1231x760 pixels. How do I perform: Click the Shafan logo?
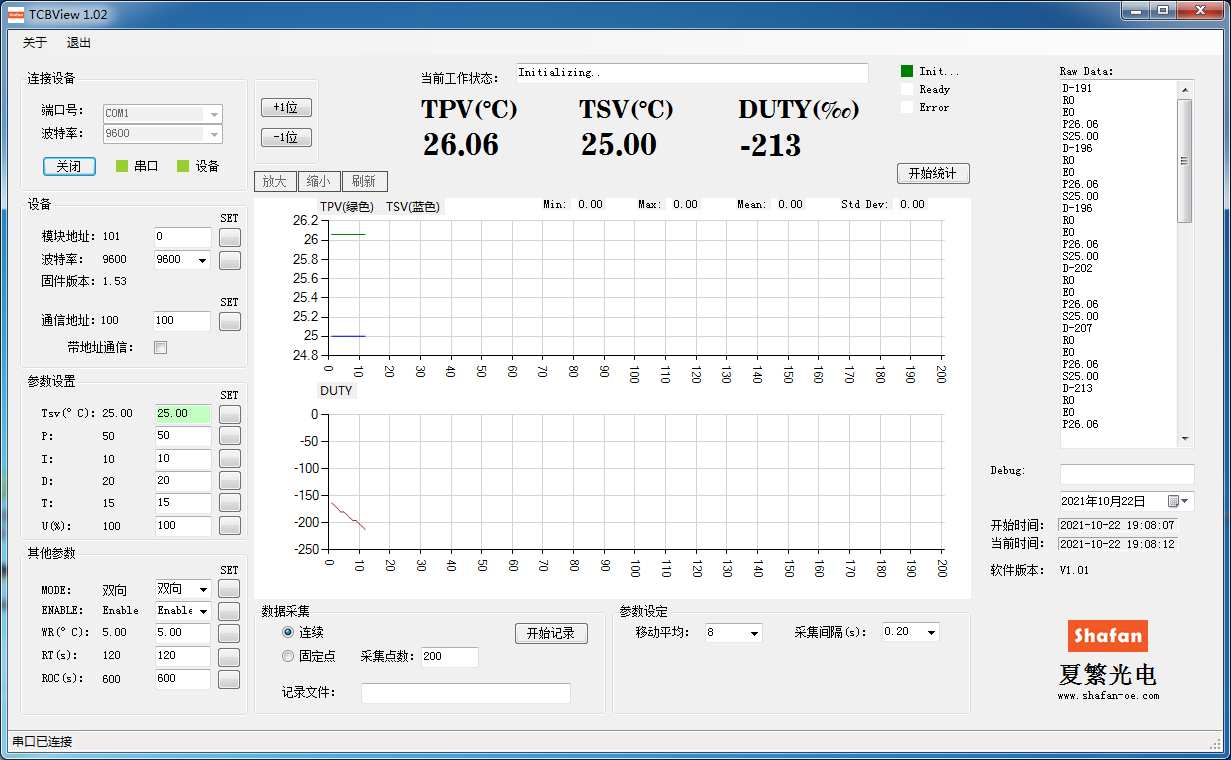[1107, 635]
